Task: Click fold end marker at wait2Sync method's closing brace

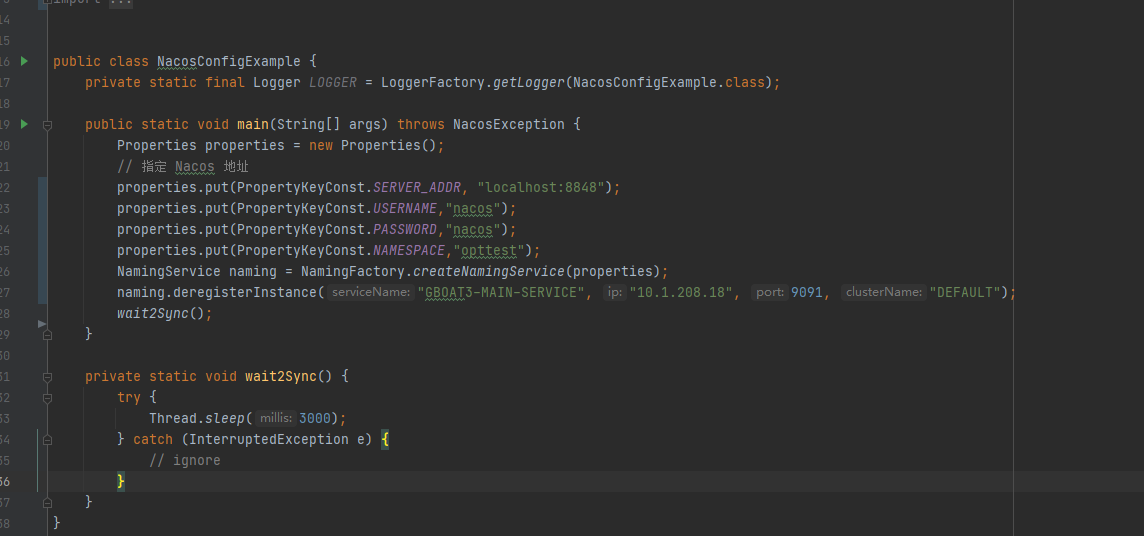Action: click(x=47, y=502)
